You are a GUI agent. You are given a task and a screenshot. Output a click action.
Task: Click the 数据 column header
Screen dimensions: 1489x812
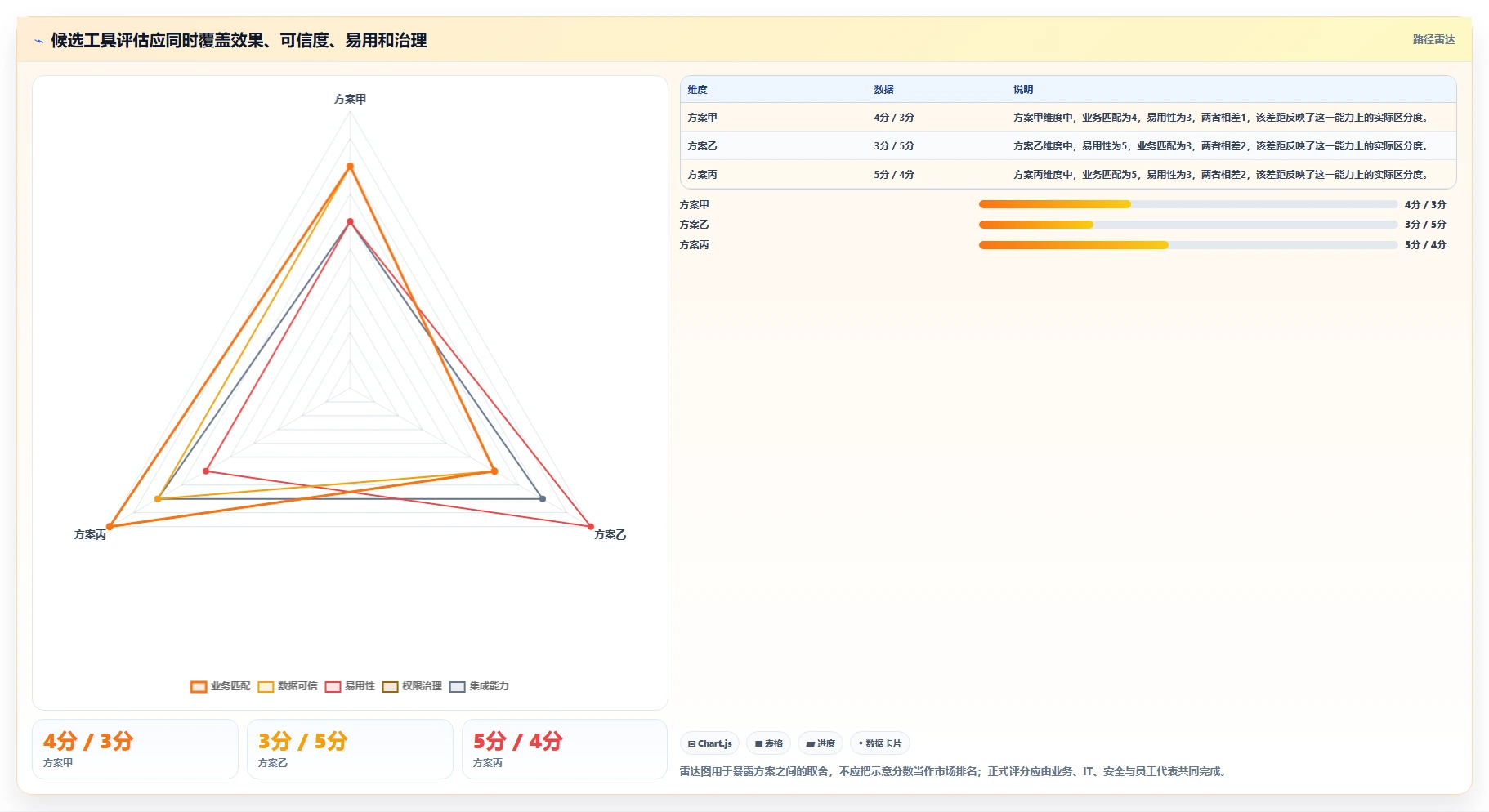(883, 90)
